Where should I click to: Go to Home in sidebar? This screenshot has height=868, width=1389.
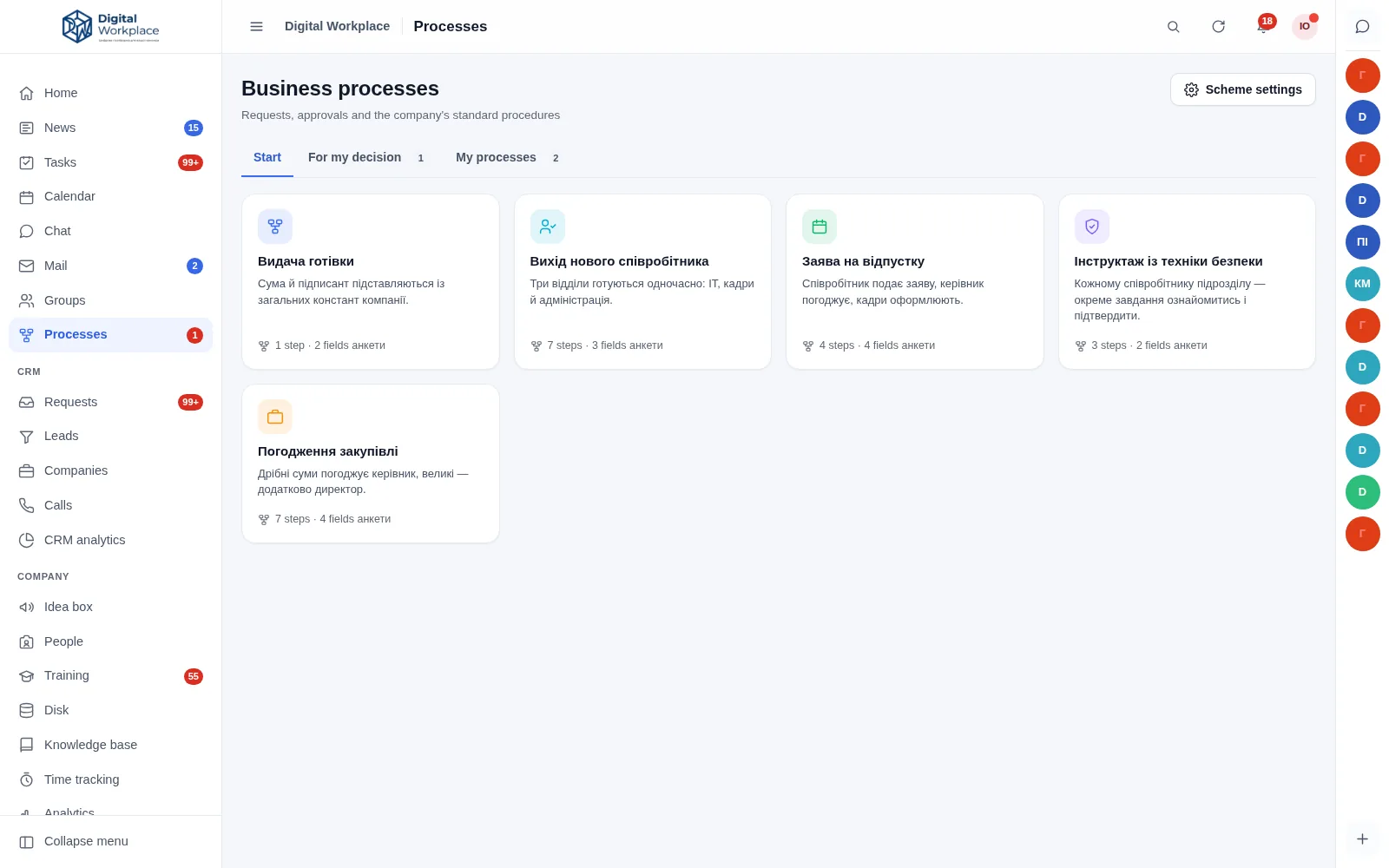pyautogui.click(x=111, y=93)
